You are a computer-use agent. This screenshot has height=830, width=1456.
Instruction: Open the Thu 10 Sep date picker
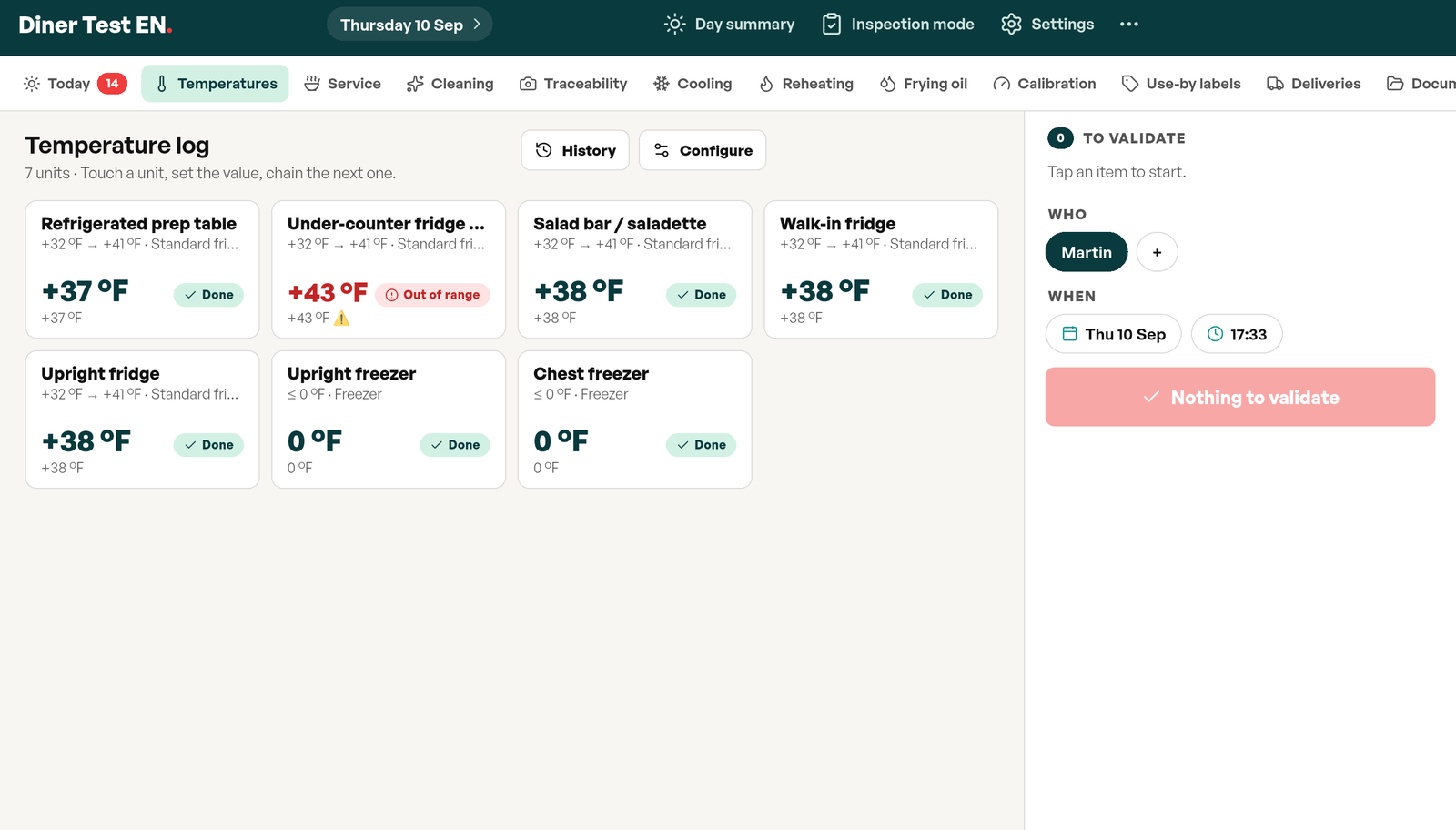click(1114, 334)
